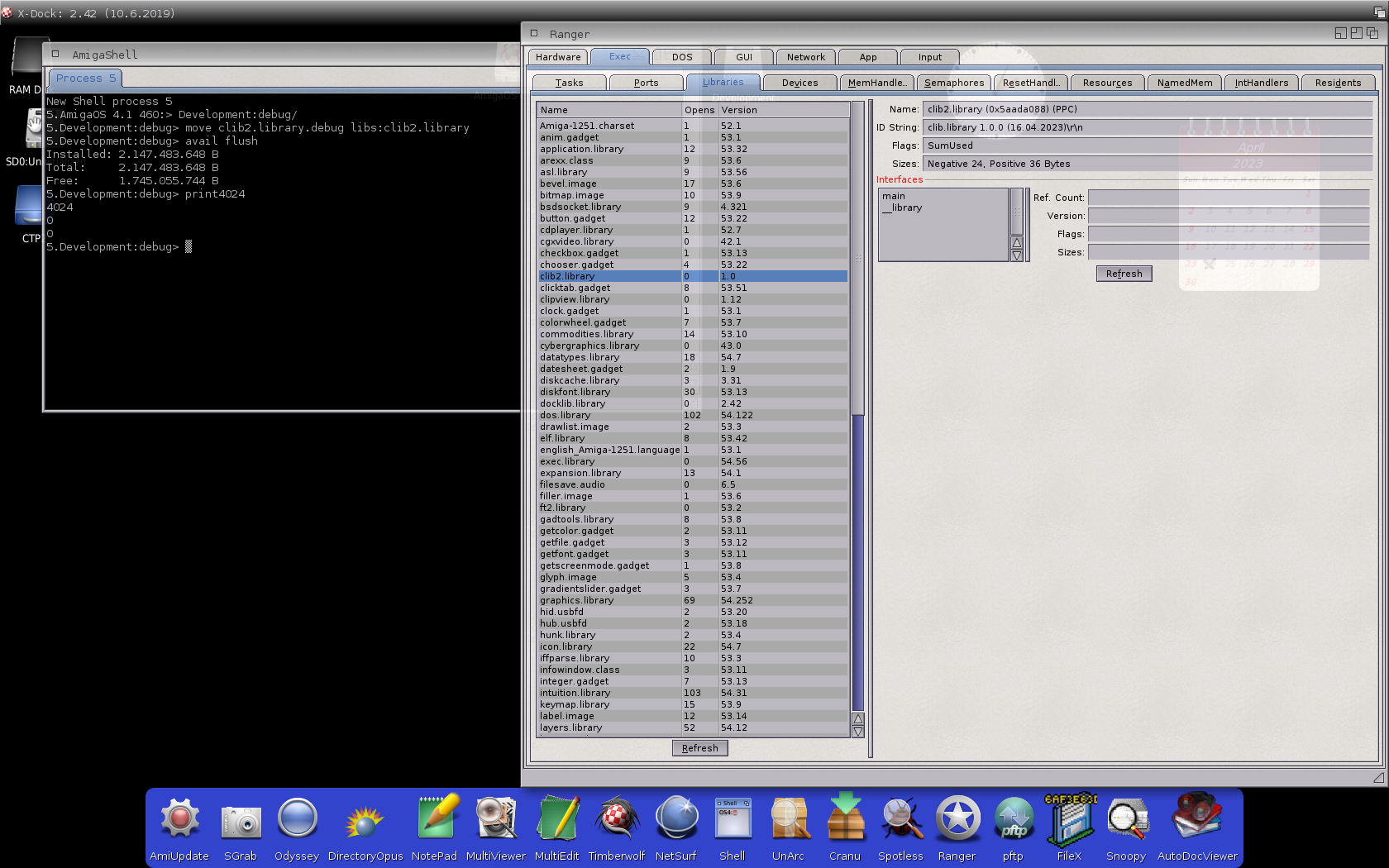Screen dimensions: 1389x868
Task: Click the Flags field showing SumUsed
Action: [1148, 145]
